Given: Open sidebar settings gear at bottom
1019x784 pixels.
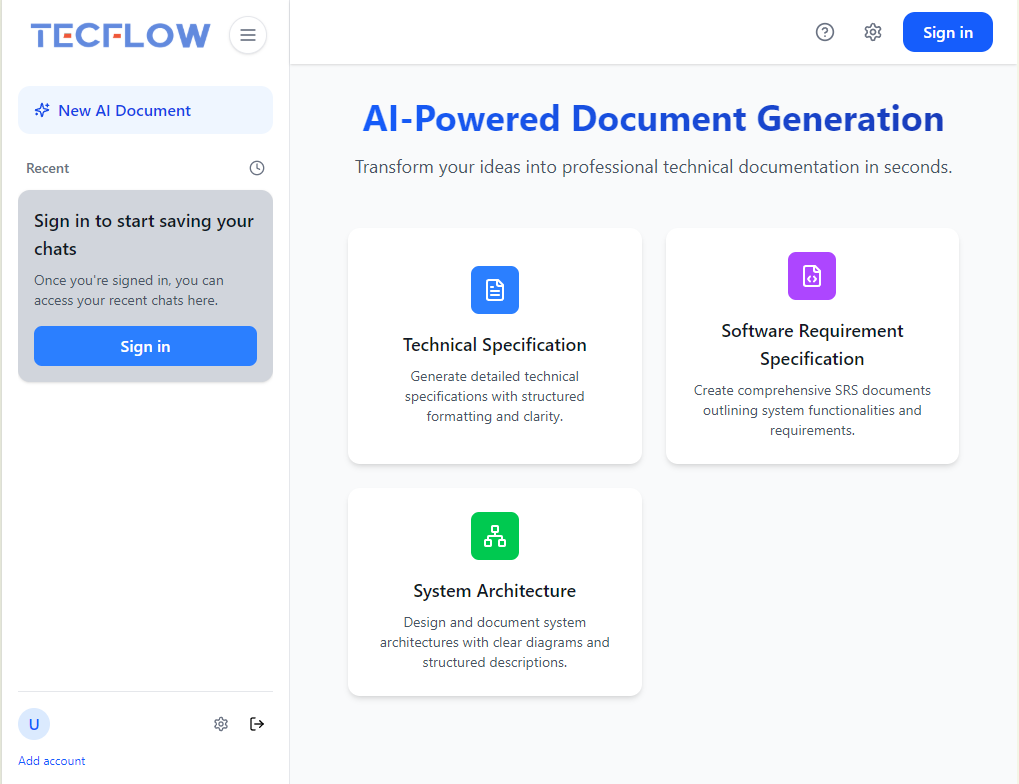Looking at the screenshot, I should pos(221,724).
